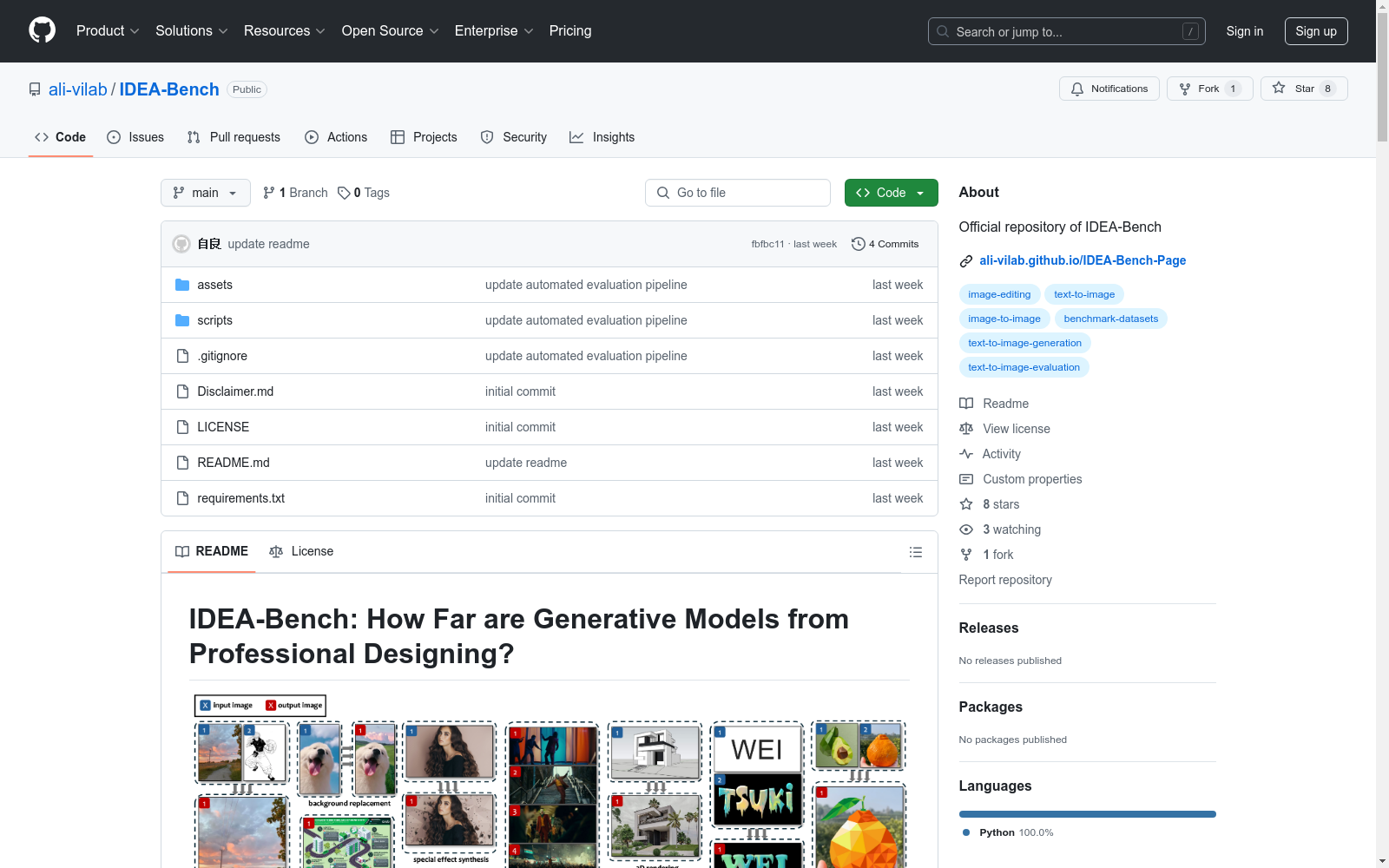The image size is (1389, 868).
Task: Click the license scale icon in sidebar
Action: [966, 429]
